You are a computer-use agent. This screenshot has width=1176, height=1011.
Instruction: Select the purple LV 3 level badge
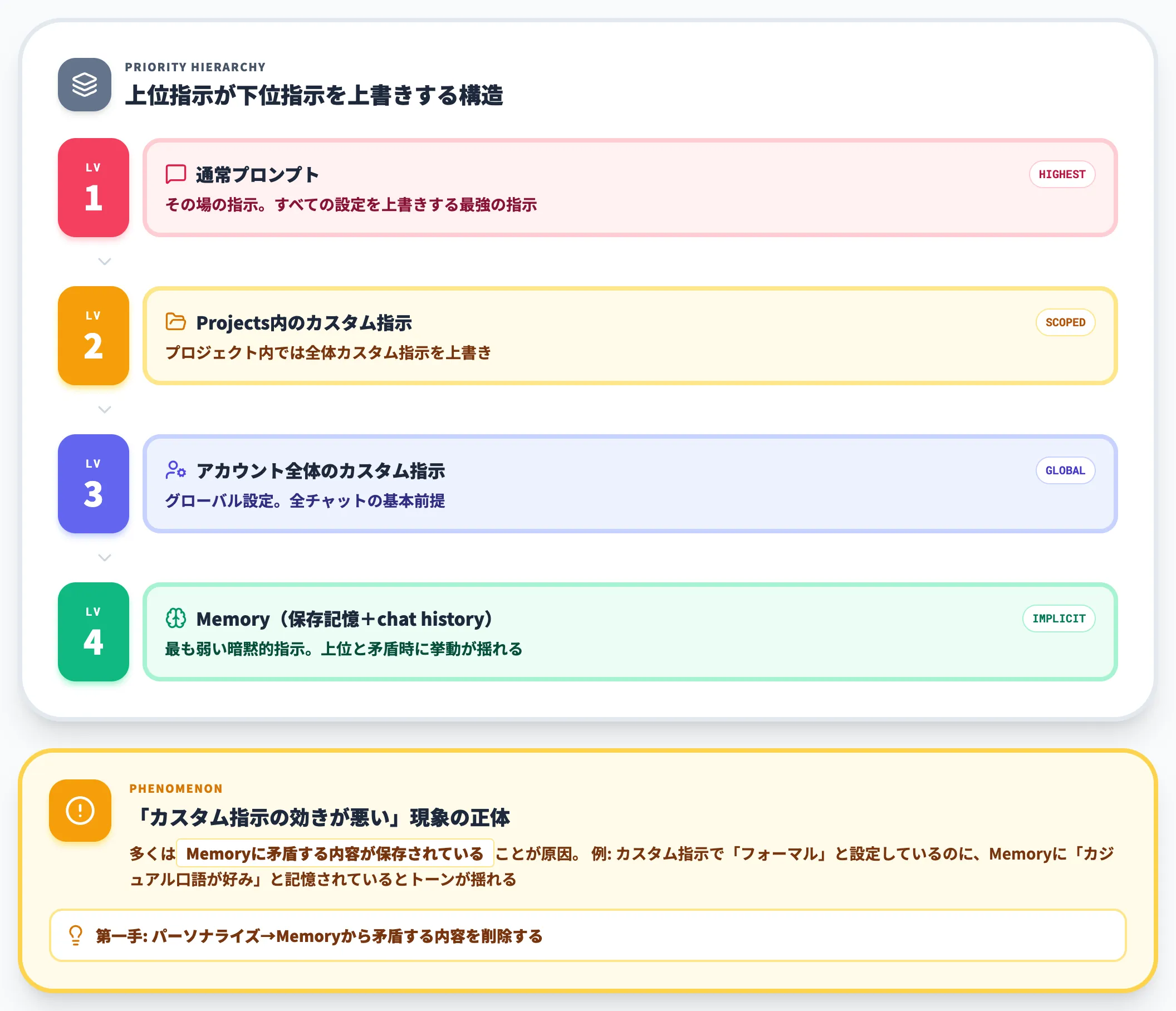[x=94, y=483]
